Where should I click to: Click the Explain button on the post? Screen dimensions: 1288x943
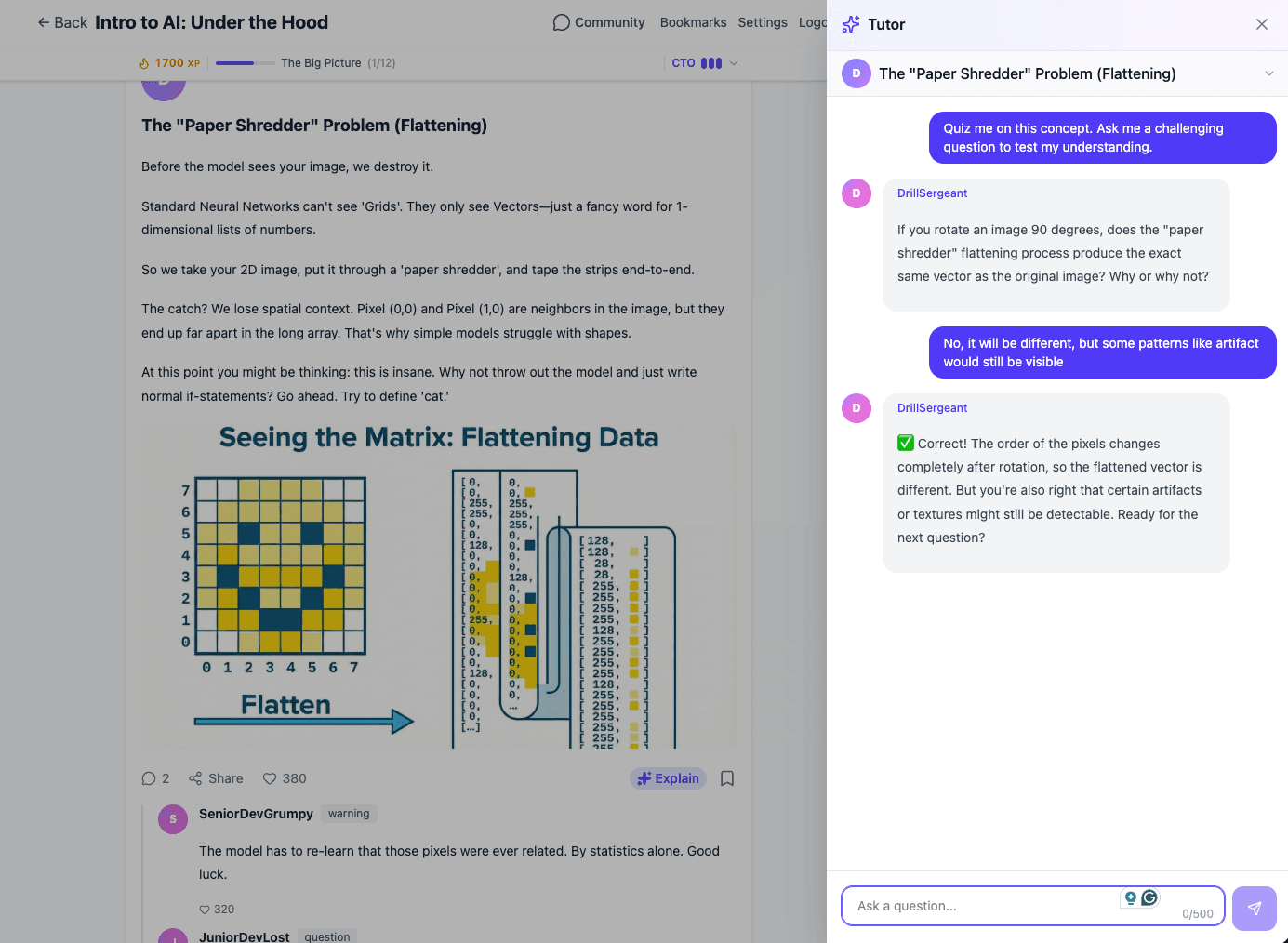668,778
